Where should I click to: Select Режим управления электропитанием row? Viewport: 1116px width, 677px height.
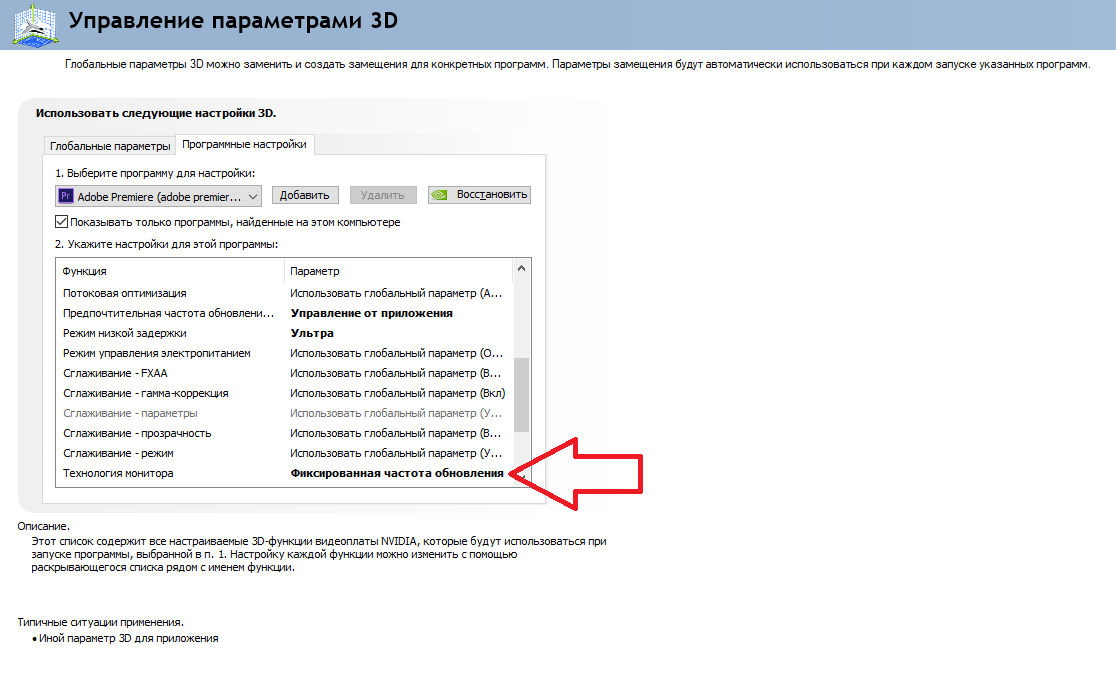pos(284,353)
